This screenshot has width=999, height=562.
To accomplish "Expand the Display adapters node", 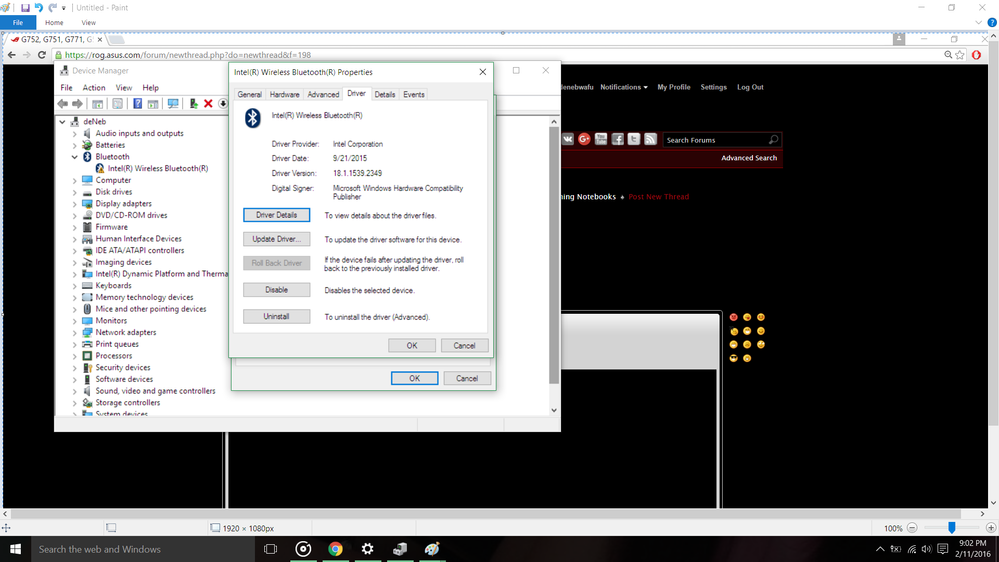I will click(x=75, y=204).
